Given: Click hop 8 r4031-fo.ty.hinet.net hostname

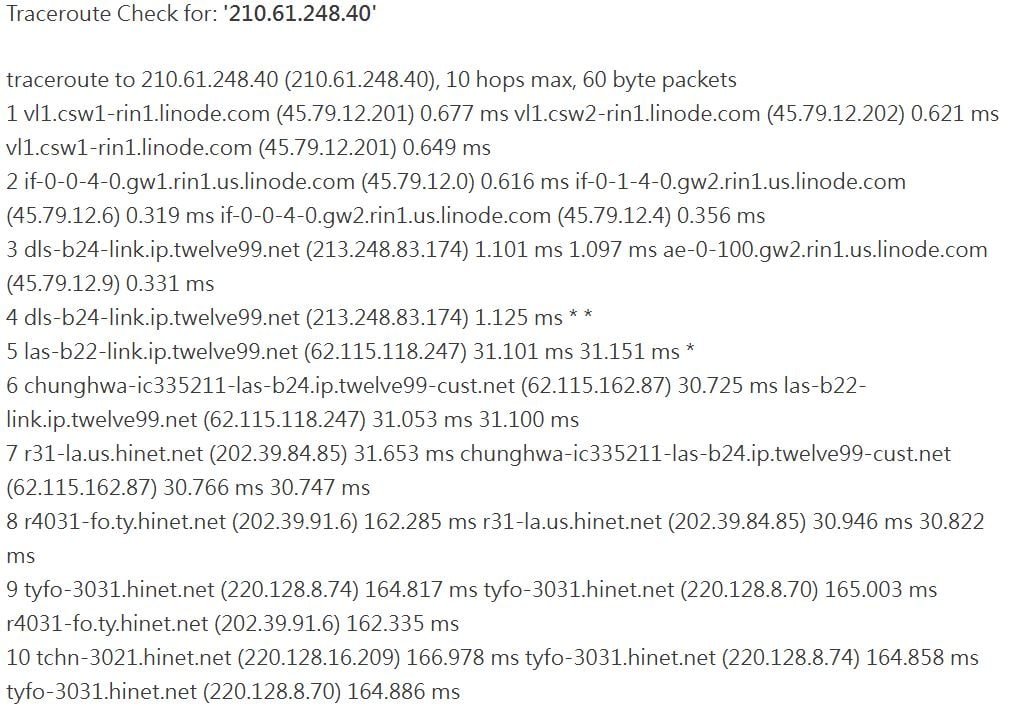Looking at the screenshot, I should pos(125,522).
